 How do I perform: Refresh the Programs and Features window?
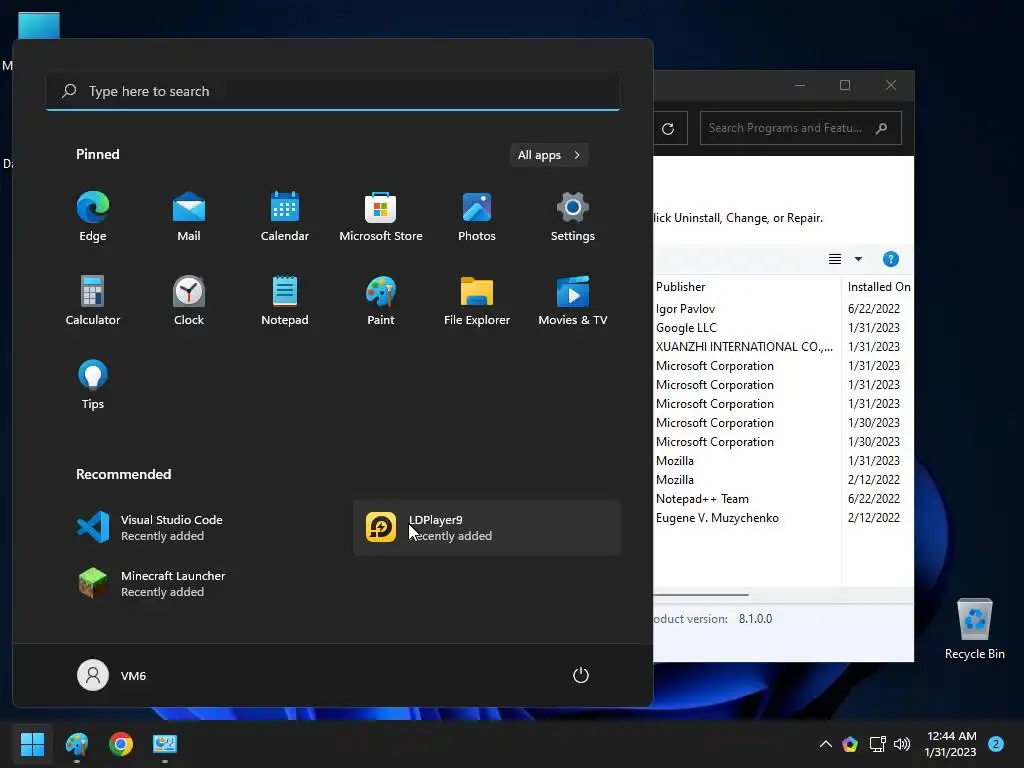click(668, 129)
